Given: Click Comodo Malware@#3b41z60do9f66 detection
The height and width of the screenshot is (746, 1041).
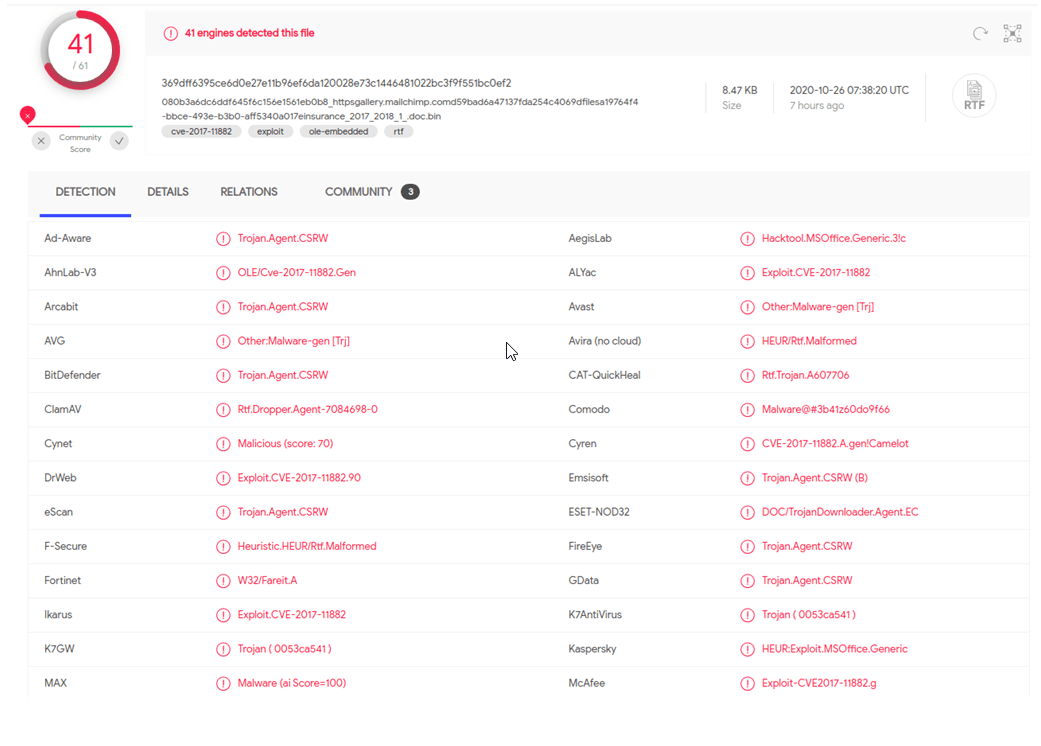Looking at the screenshot, I should click(x=826, y=410).
